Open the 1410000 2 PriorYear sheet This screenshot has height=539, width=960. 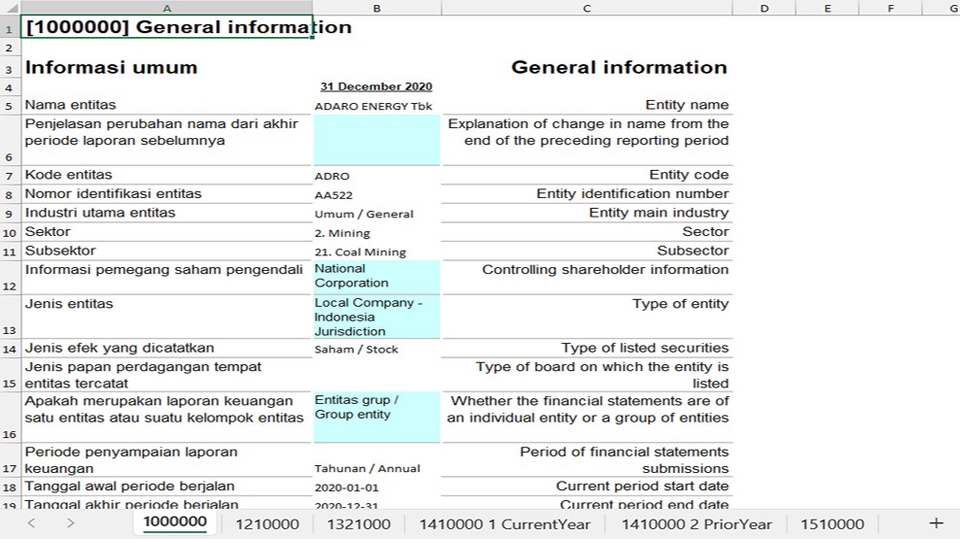coord(697,524)
